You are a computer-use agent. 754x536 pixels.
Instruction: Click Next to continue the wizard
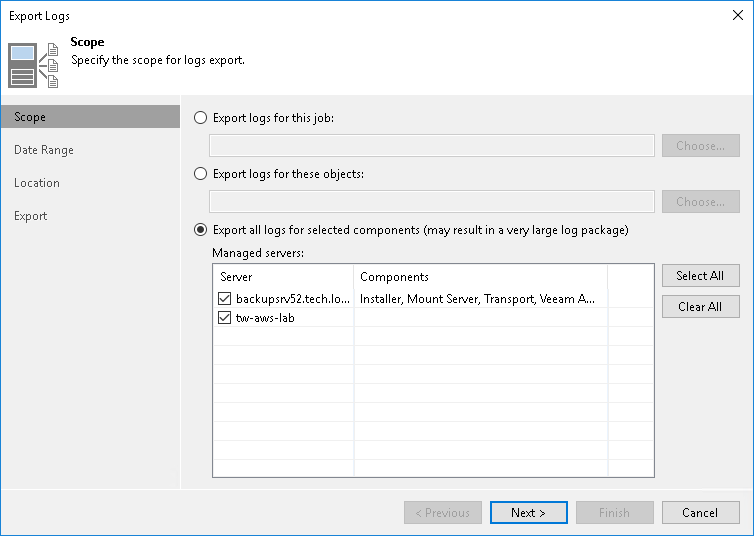528,513
